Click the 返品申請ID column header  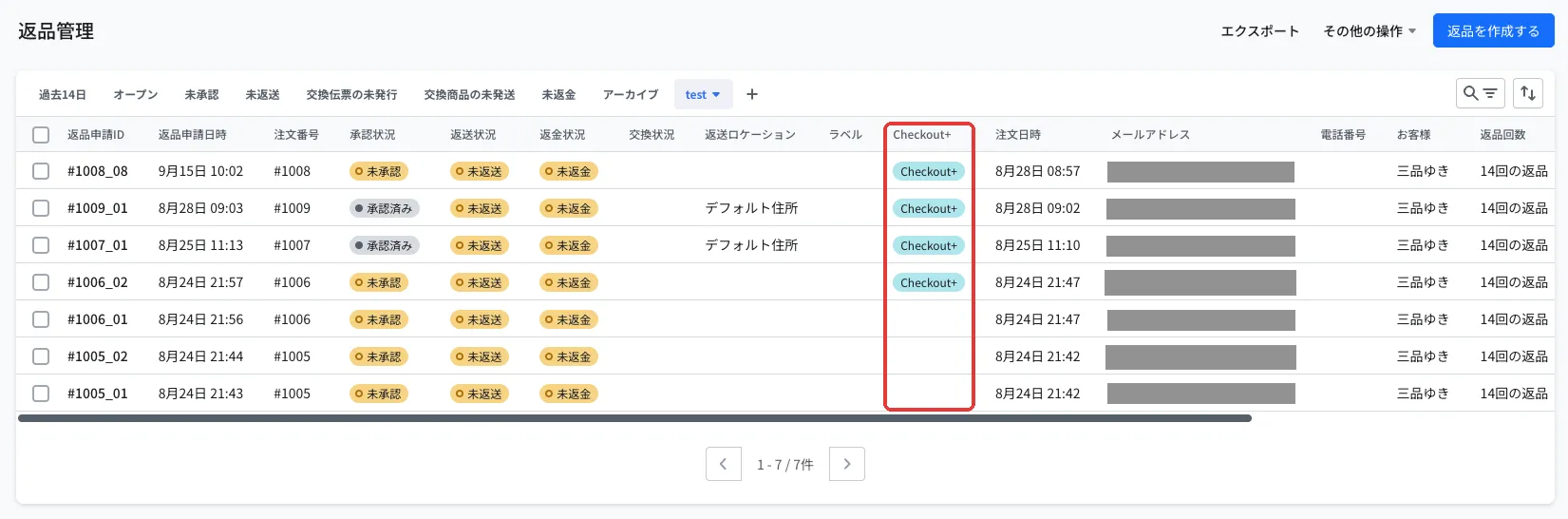tap(96, 135)
